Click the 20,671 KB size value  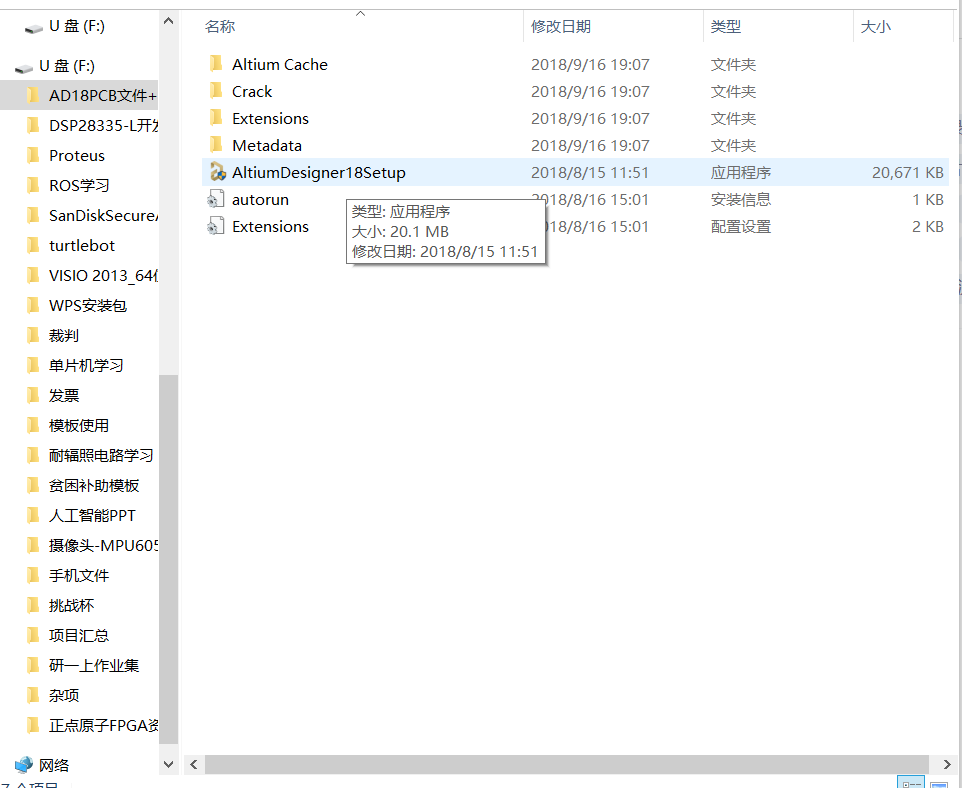[x=907, y=172]
